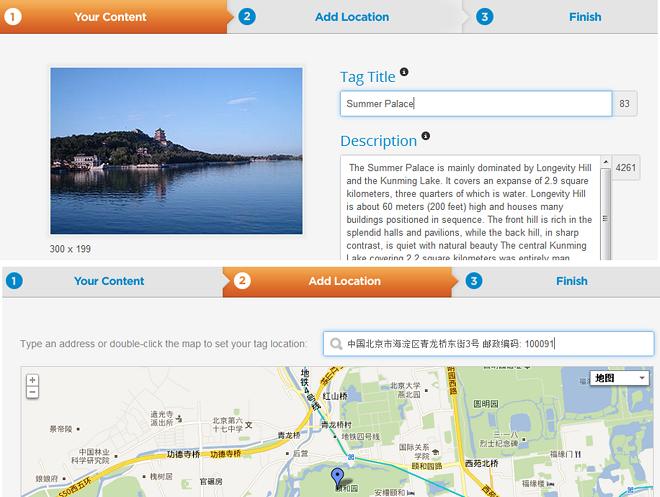Click the step 3 number circle in top wizard
Viewport: 660px width, 497px height.
pos(484,17)
